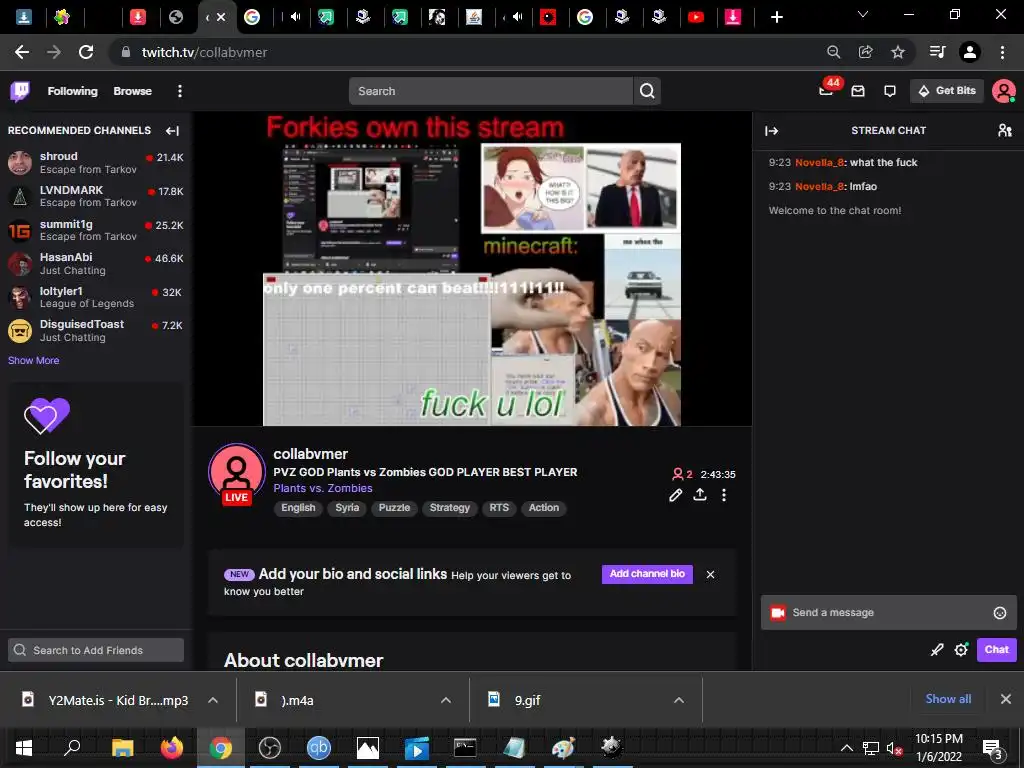
Task: Expand options for the ).m4a download
Action: pyautogui.click(x=446, y=700)
